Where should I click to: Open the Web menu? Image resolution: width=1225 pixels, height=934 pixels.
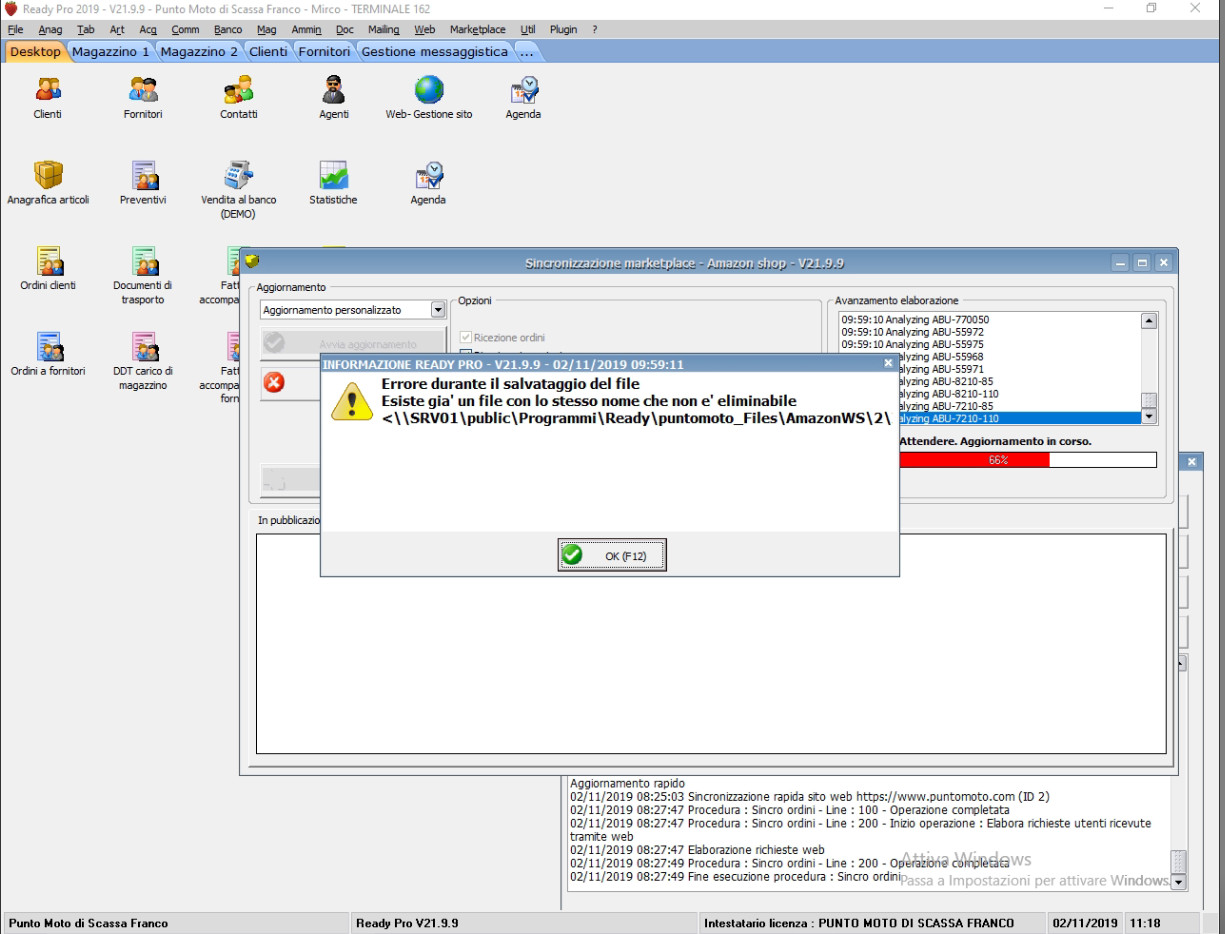coord(425,30)
